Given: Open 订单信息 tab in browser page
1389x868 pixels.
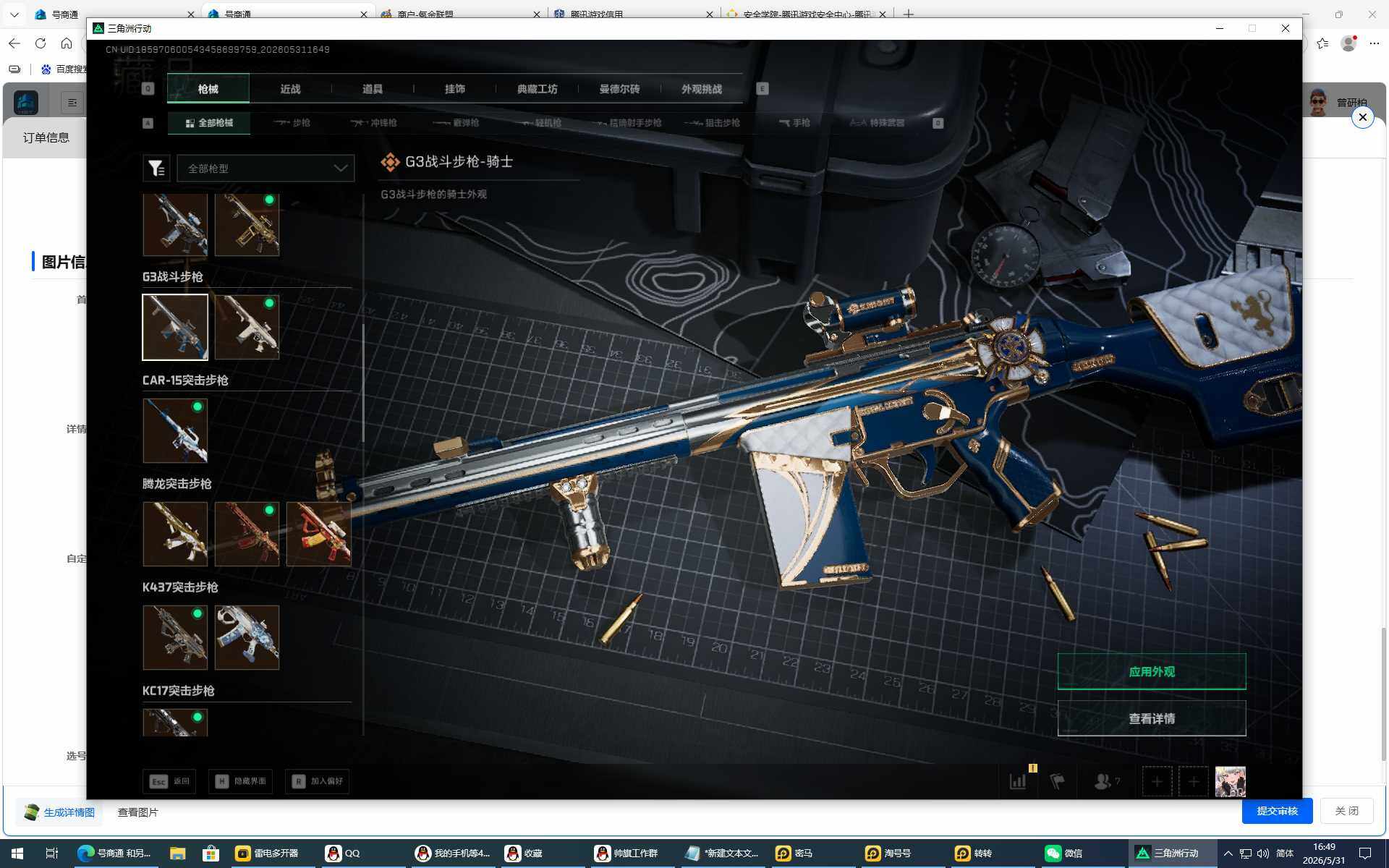Looking at the screenshot, I should [46, 137].
